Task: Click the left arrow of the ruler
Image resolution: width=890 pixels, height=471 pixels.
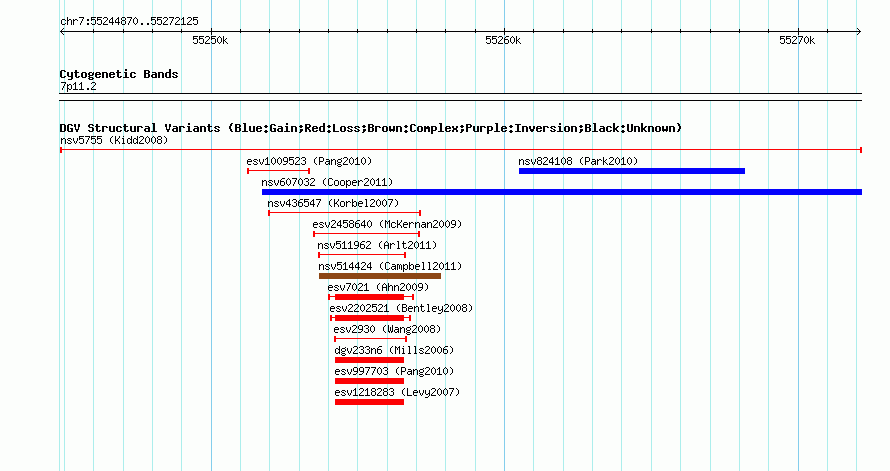Action: pos(62,32)
